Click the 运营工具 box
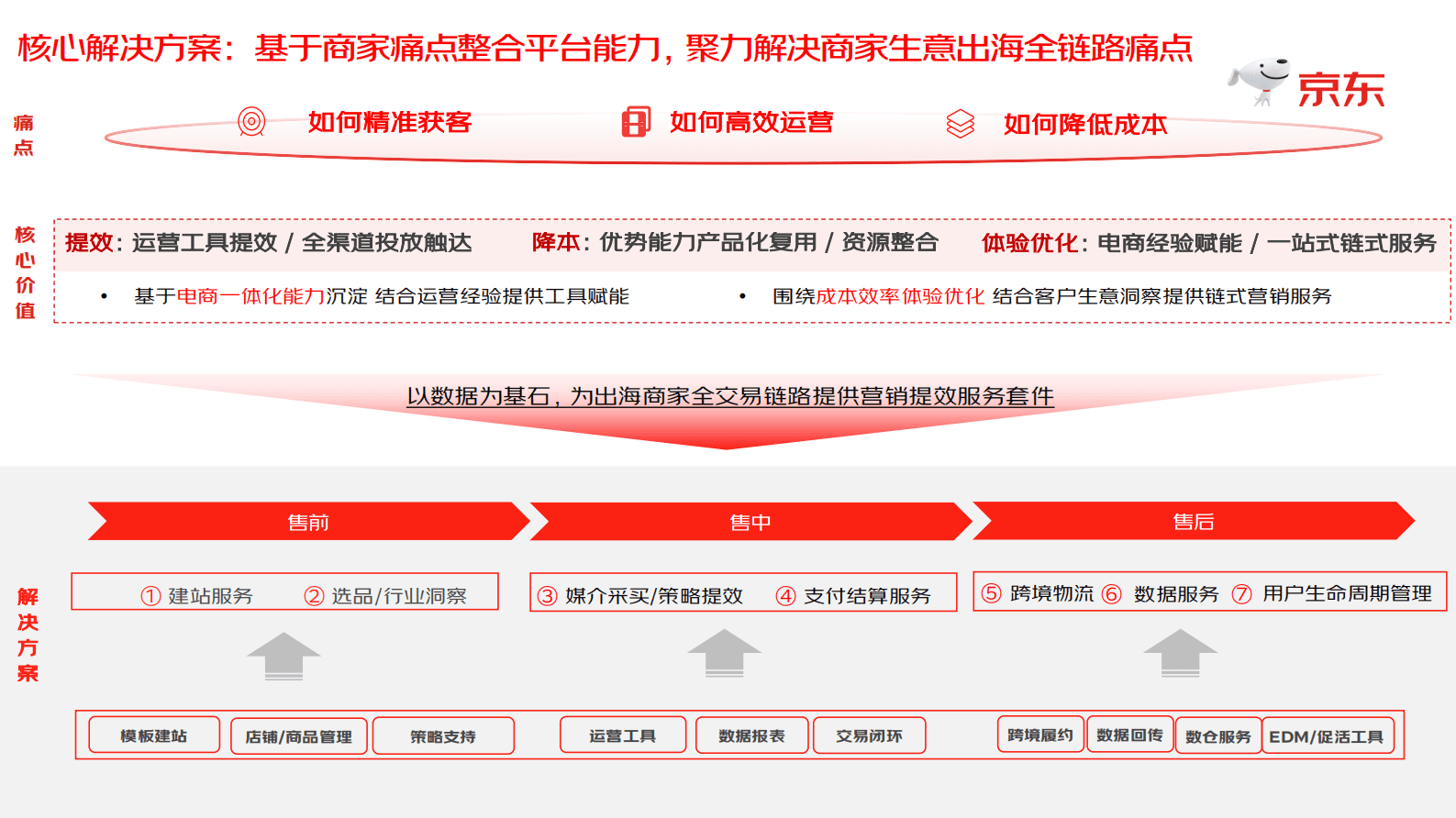Viewport: 1456px width, 818px height. (623, 735)
